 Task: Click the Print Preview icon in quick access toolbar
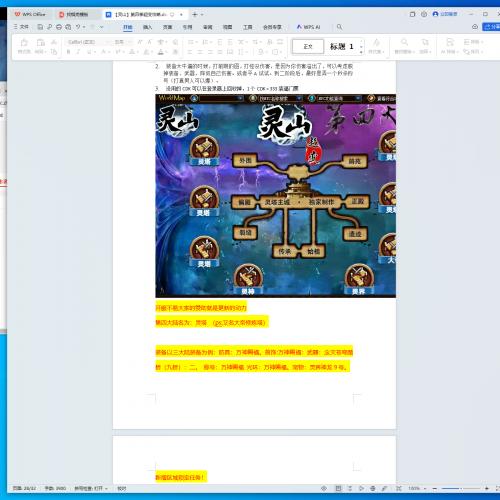pos(68,27)
